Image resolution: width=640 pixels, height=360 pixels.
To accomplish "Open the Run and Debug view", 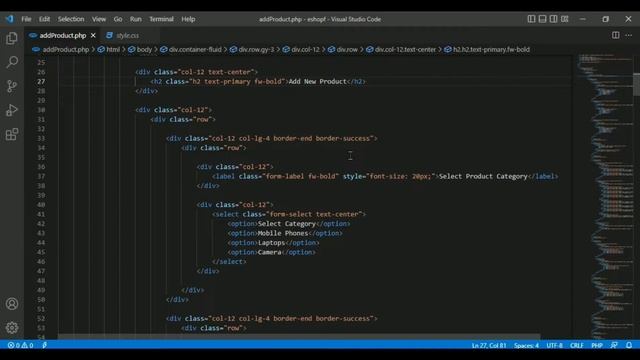I will click(12, 110).
